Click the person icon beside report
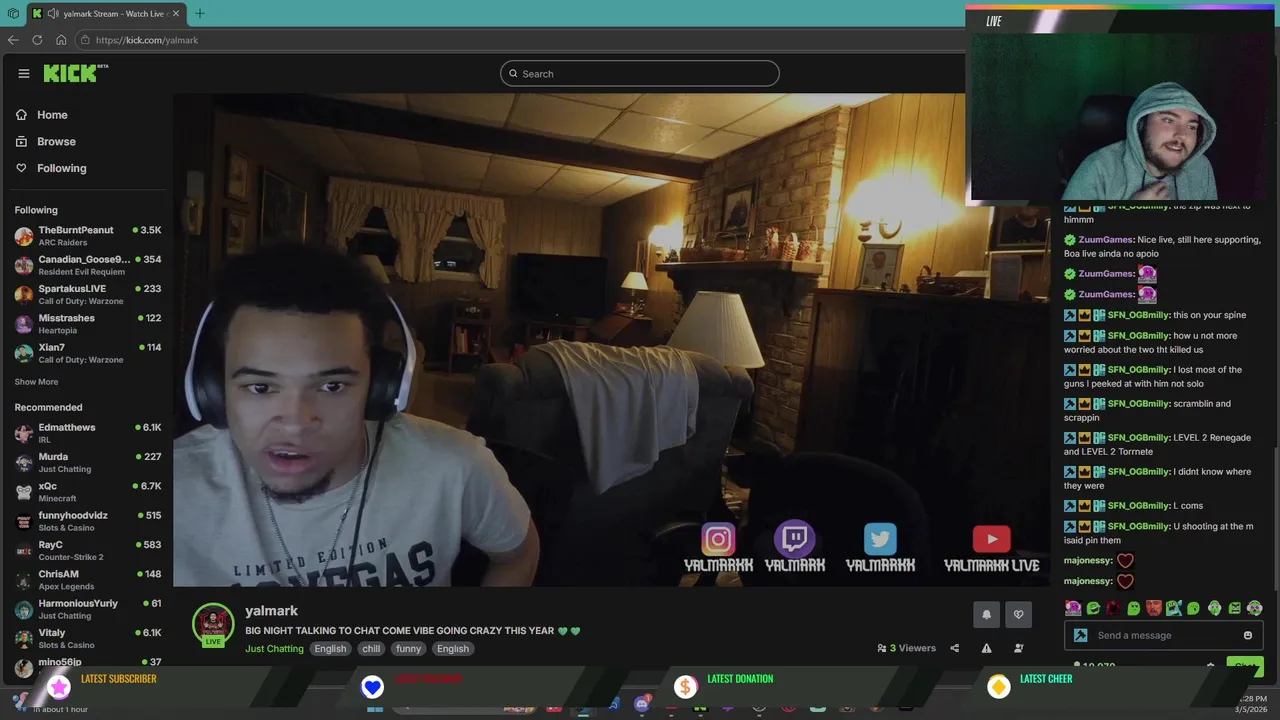Screen dimensions: 1280x720 pos(1018,648)
